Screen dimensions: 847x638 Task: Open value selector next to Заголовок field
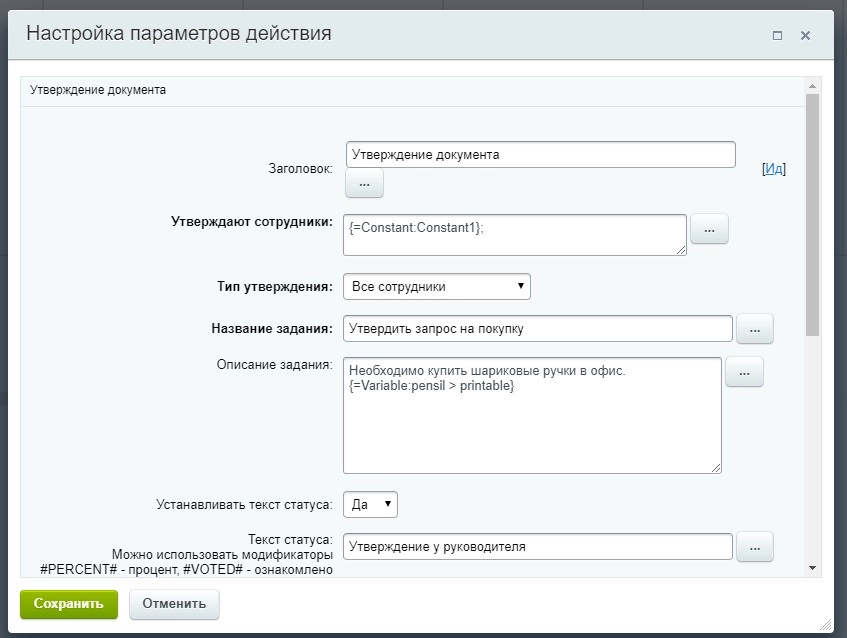point(364,184)
